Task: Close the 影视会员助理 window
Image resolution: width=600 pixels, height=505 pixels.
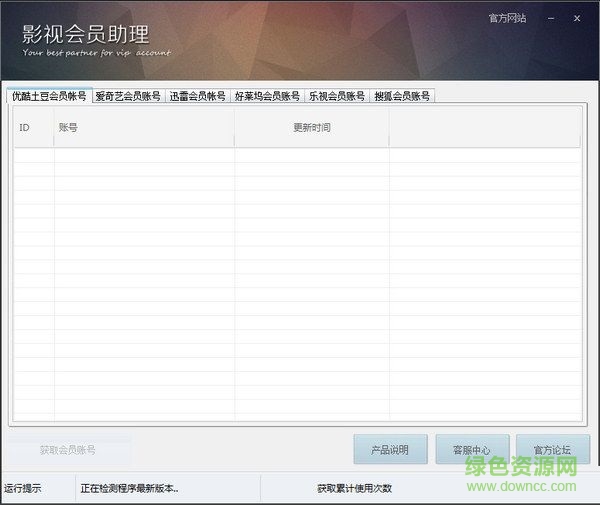Action: 577,18
